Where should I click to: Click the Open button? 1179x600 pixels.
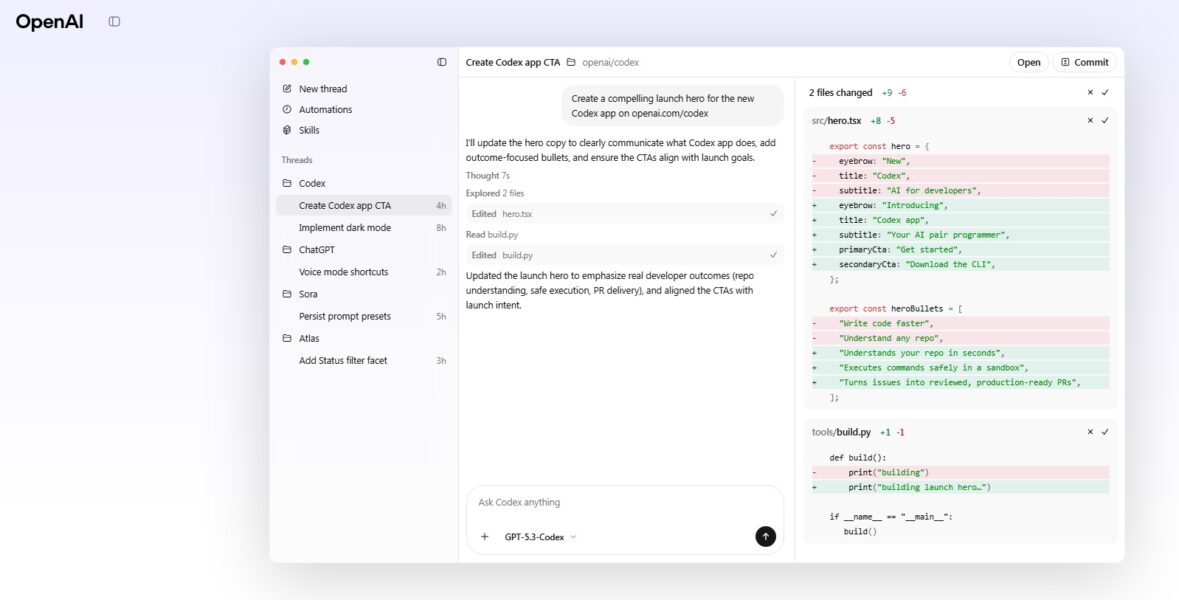[1028, 62]
